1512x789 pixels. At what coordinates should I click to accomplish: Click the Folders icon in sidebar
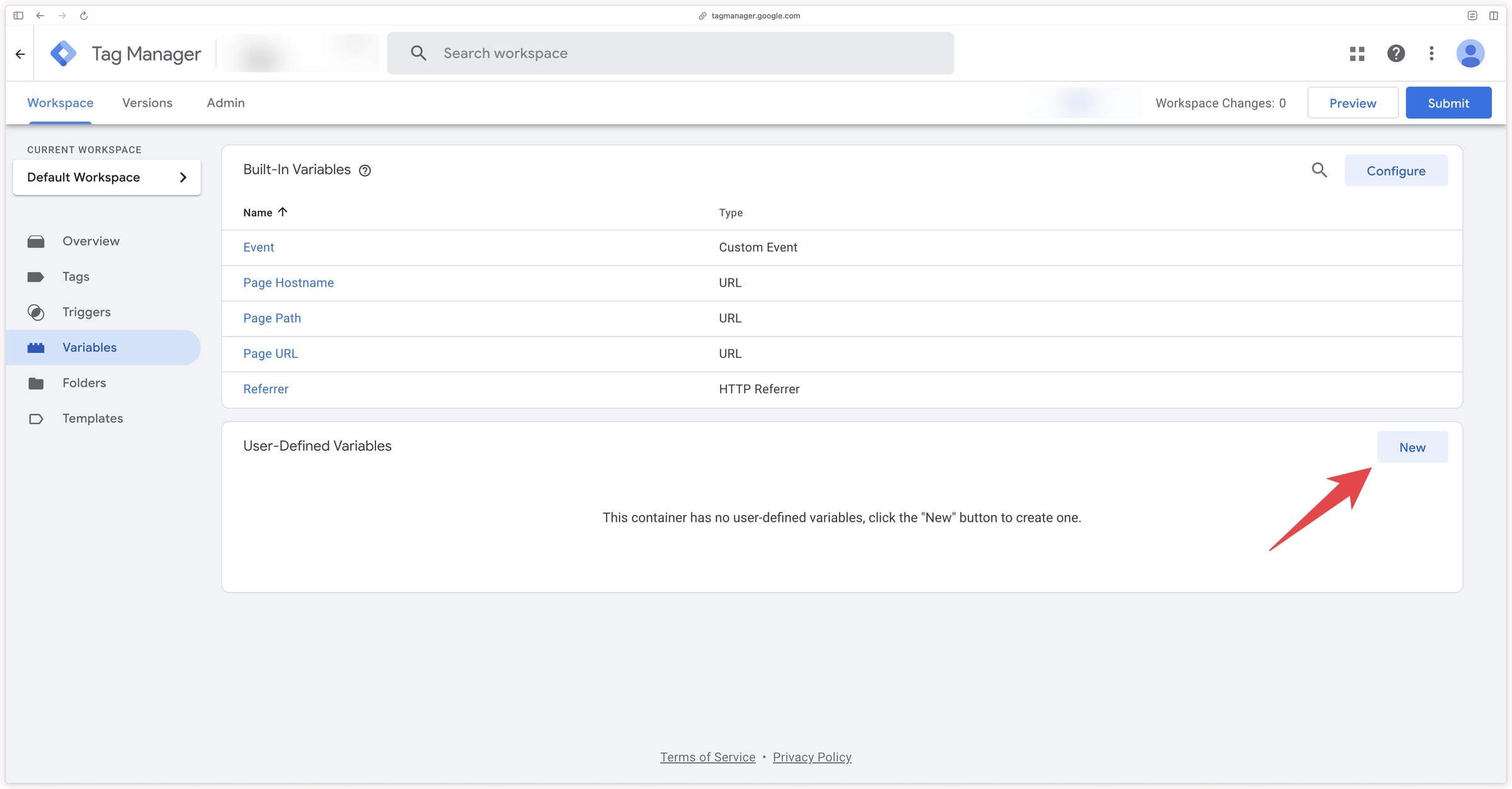[36, 383]
